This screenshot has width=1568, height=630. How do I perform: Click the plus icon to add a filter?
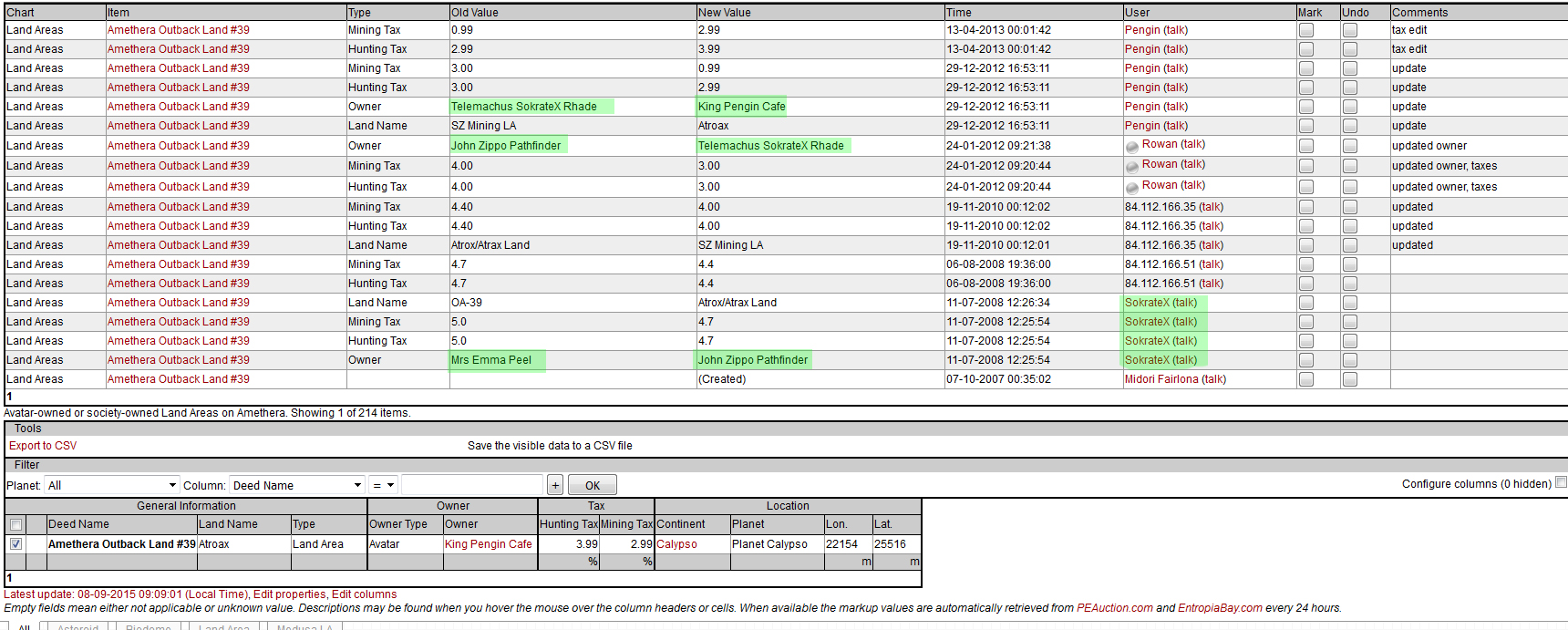click(x=555, y=485)
